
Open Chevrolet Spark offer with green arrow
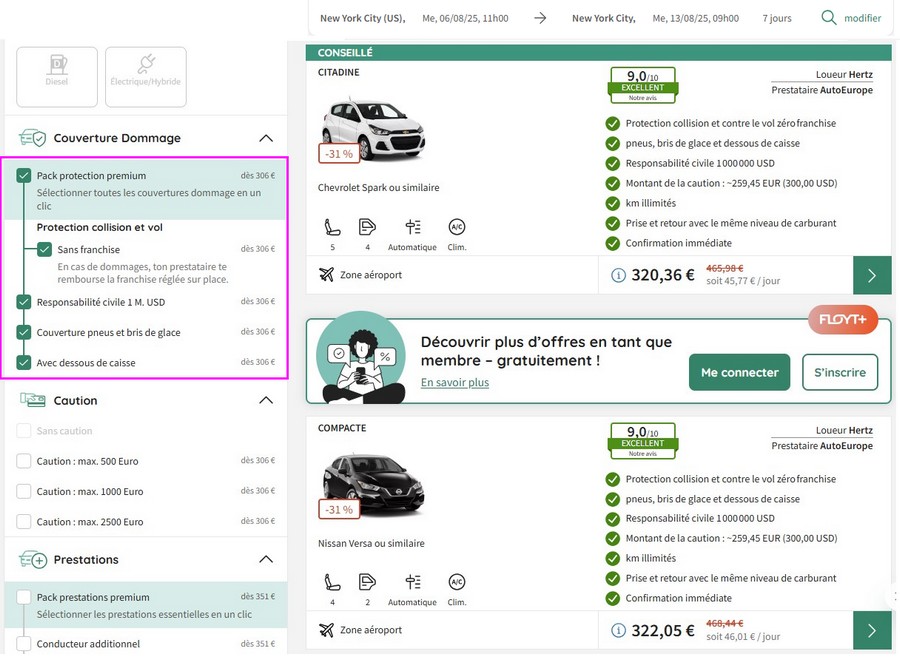(871, 275)
